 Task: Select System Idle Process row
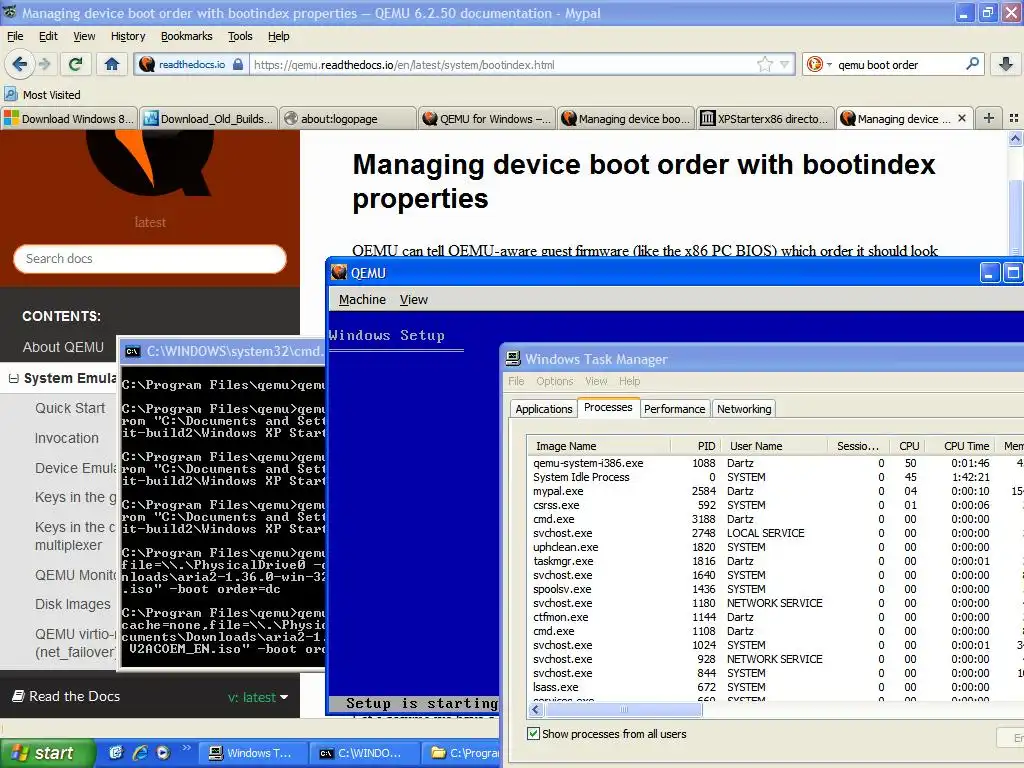click(x=776, y=477)
